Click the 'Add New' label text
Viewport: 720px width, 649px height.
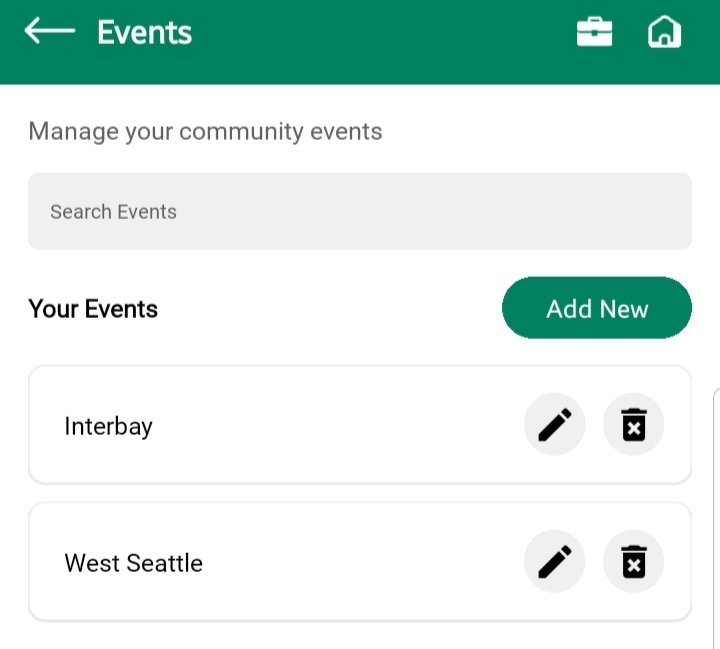click(597, 309)
